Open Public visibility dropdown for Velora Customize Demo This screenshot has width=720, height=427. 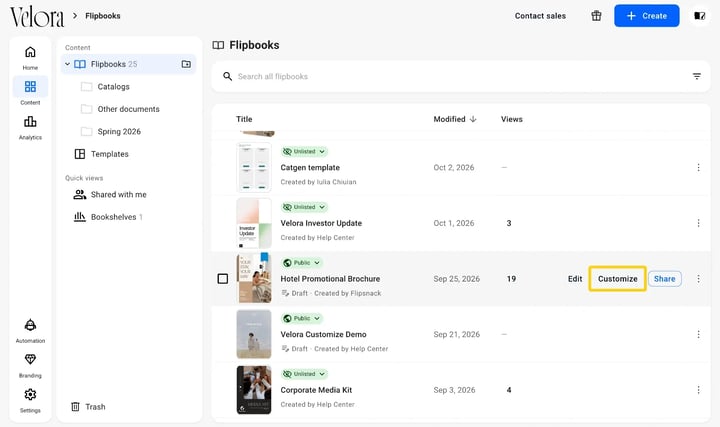pyautogui.click(x=302, y=318)
